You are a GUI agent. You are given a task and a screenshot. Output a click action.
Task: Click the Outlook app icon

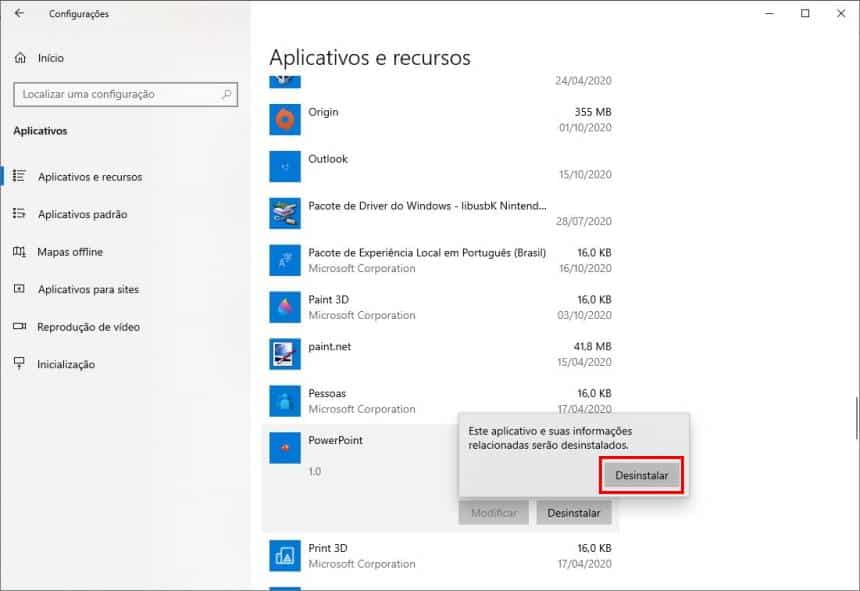pos(285,166)
